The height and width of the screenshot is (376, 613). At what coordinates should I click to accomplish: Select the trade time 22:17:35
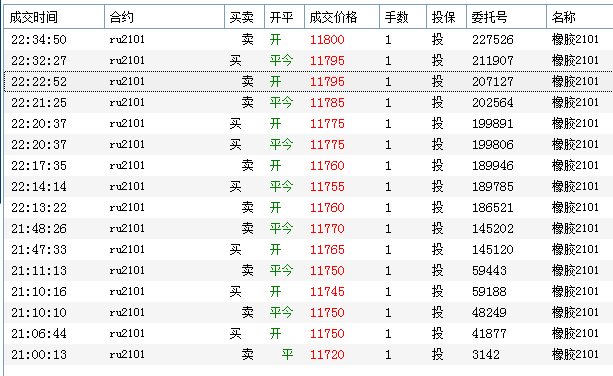click(x=39, y=166)
